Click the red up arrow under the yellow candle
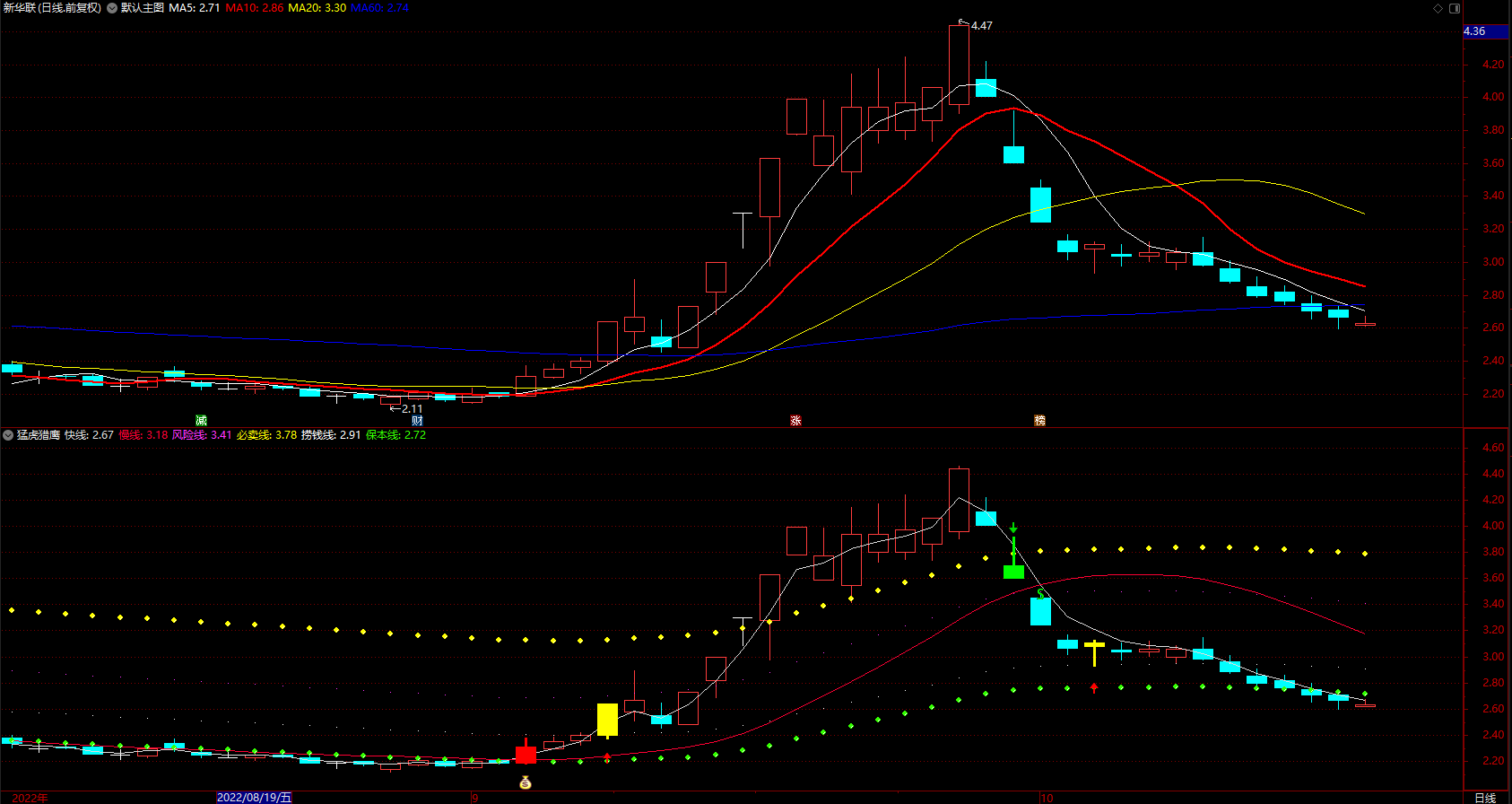The width and height of the screenshot is (1512, 804). [607, 758]
